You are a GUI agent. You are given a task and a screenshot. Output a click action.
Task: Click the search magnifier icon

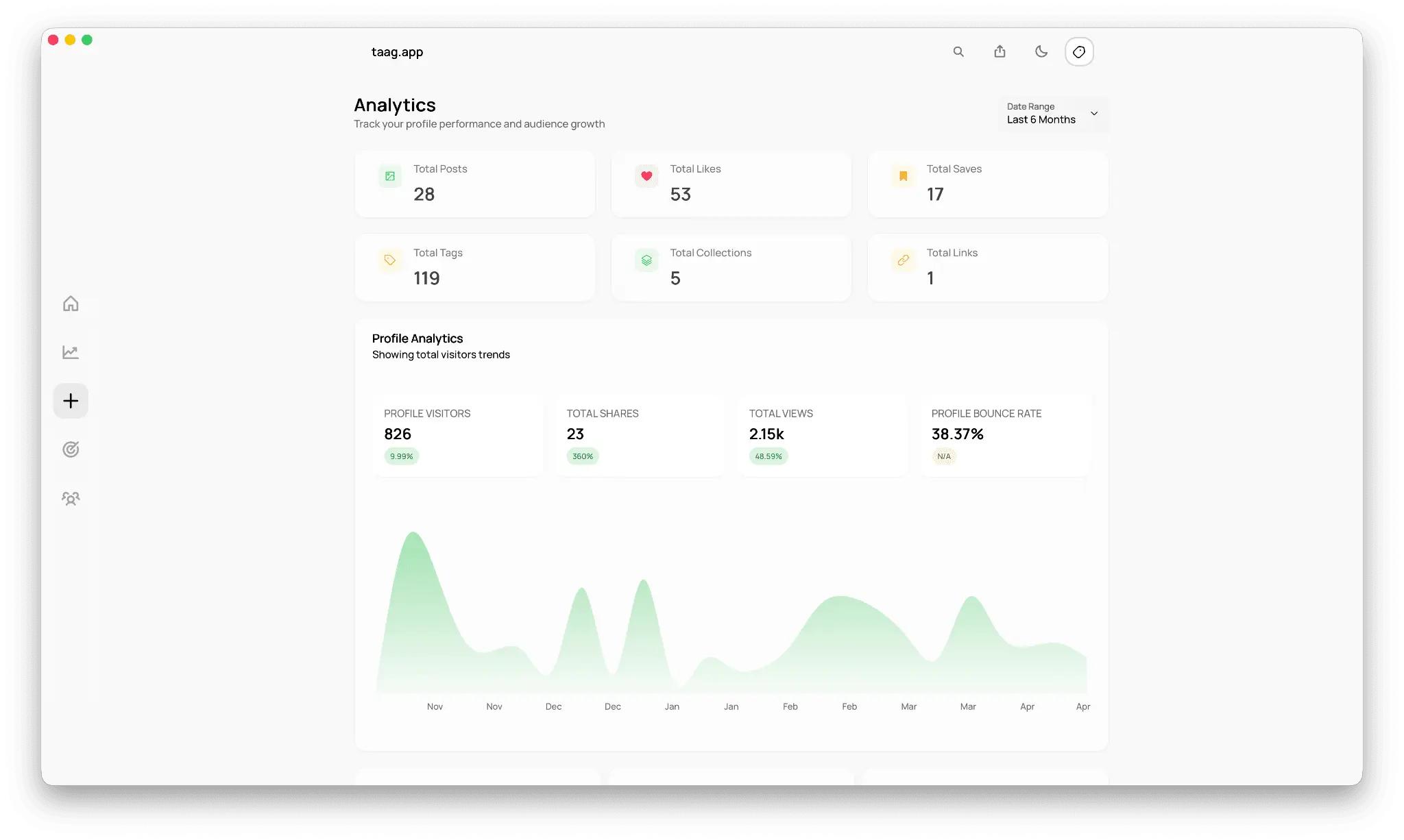click(958, 51)
